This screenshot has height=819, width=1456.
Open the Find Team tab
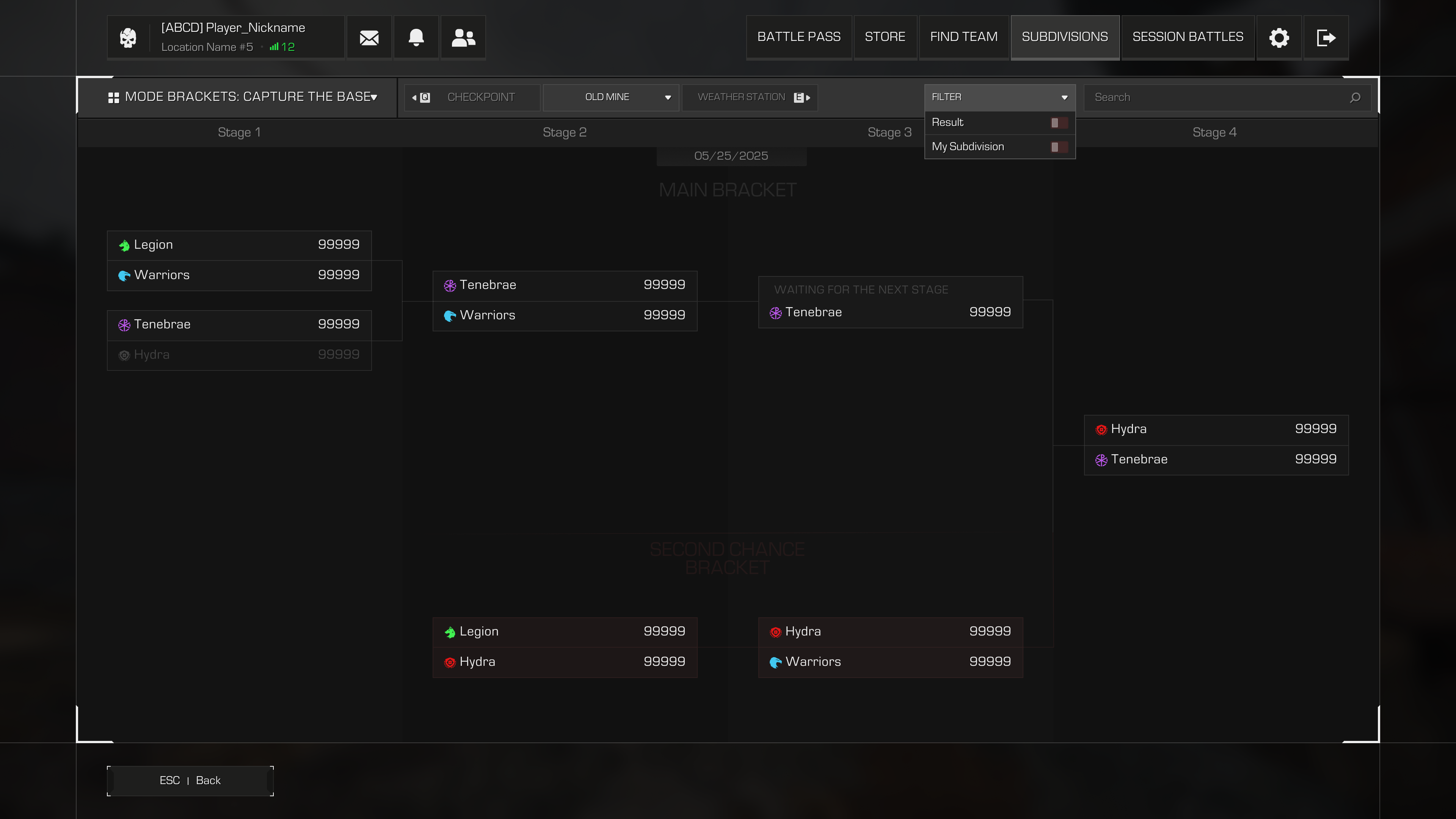964,37
